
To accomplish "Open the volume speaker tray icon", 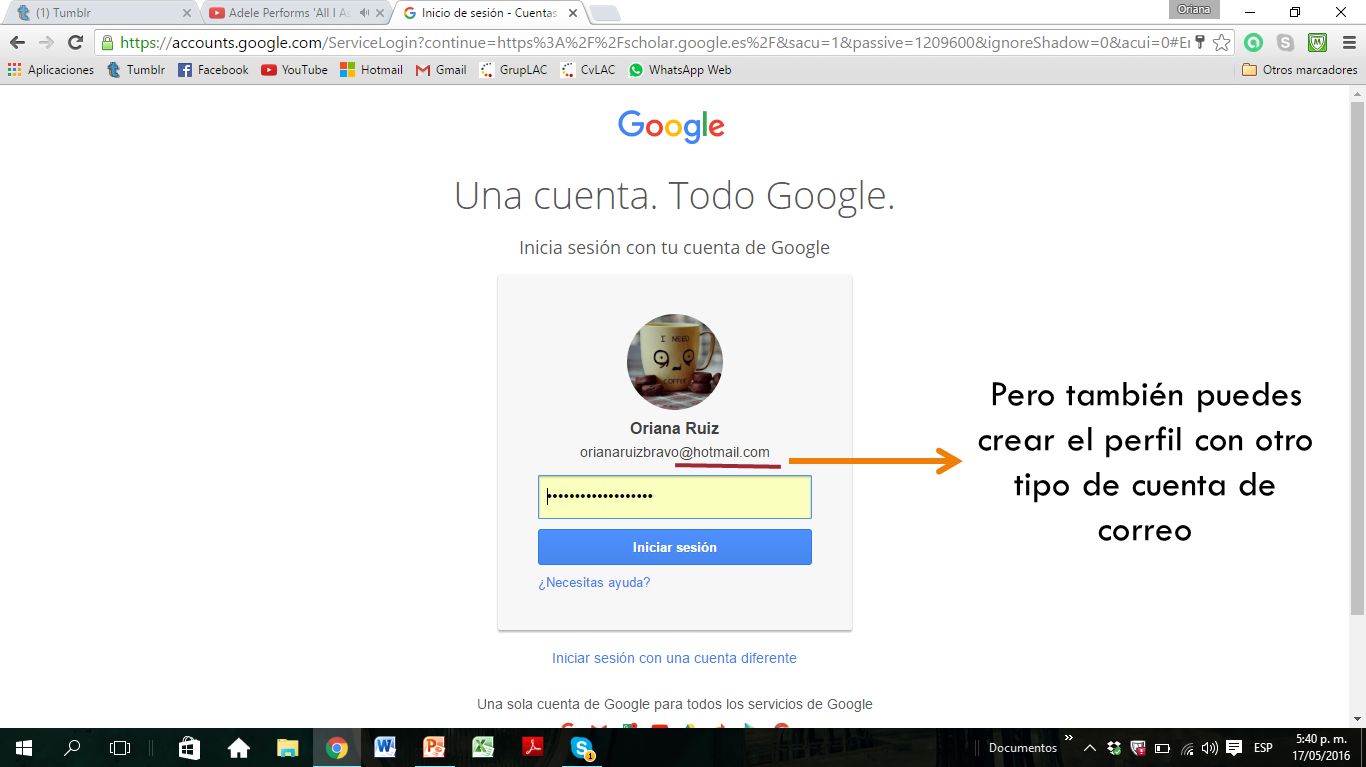I will (x=1210, y=748).
